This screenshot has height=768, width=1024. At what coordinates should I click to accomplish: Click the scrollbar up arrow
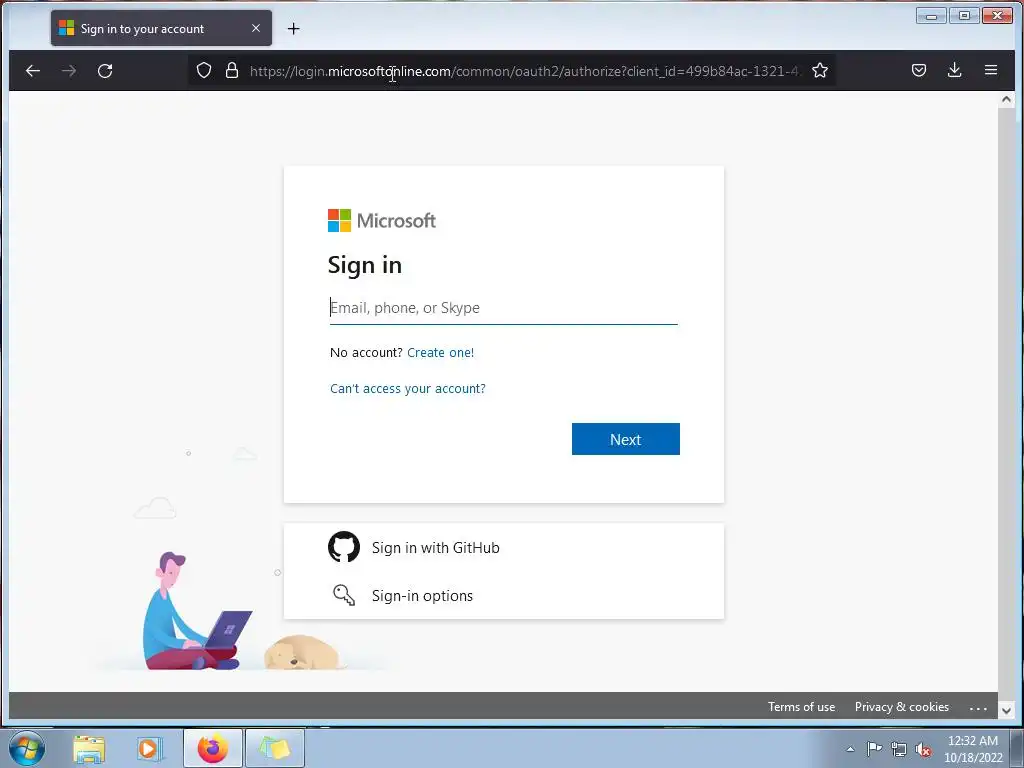click(x=1006, y=100)
